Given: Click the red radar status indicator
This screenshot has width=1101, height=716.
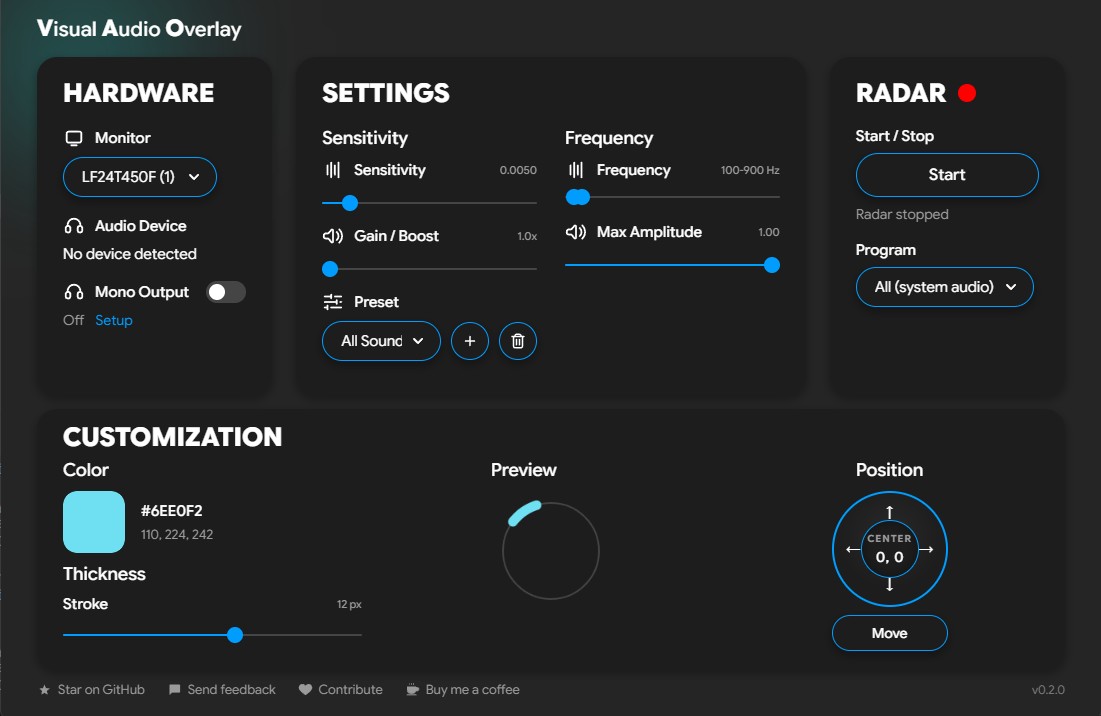Looking at the screenshot, I should (x=967, y=93).
